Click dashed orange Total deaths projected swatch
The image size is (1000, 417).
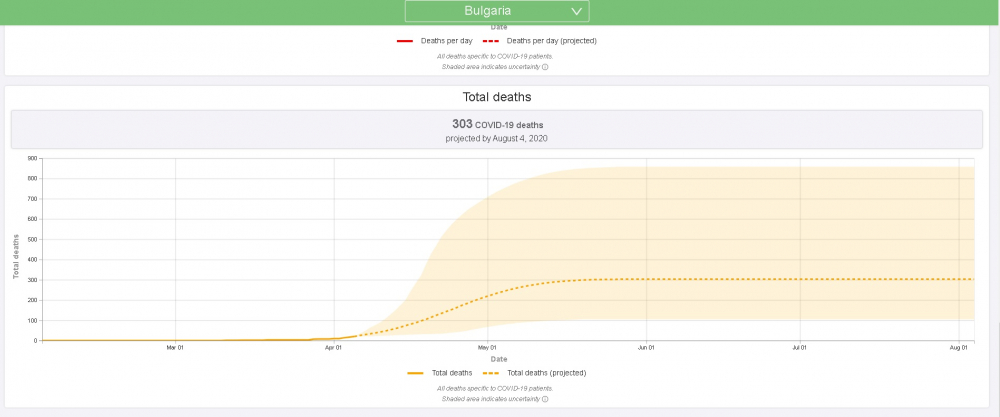click(x=491, y=373)
